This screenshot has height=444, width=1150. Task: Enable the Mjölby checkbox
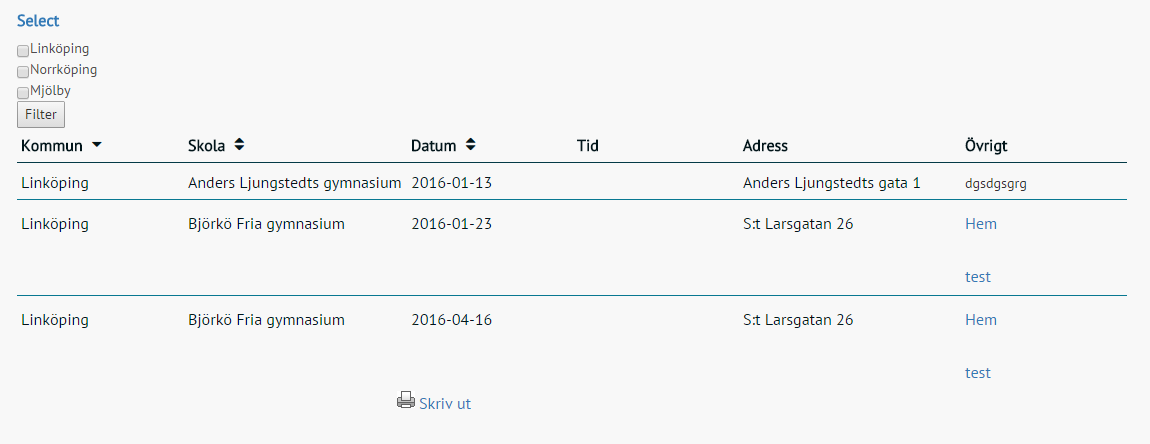click(x=23, y=93)
